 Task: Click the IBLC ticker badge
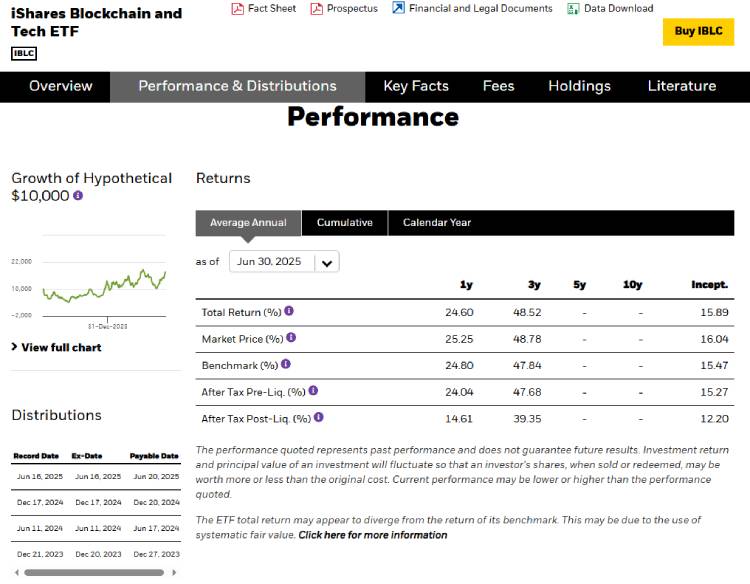coord(24,53)
